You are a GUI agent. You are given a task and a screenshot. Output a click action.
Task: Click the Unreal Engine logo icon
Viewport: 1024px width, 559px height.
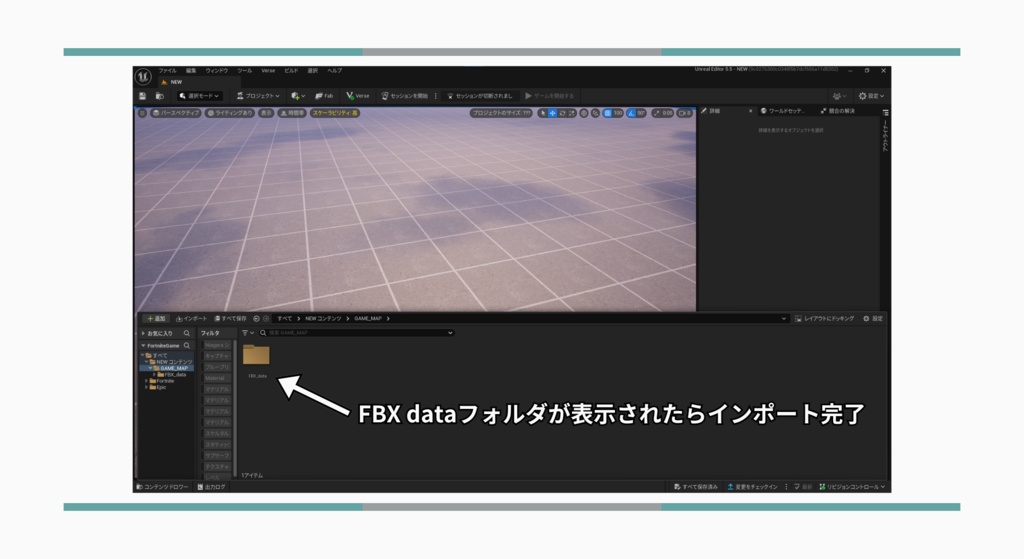[143, 76]
